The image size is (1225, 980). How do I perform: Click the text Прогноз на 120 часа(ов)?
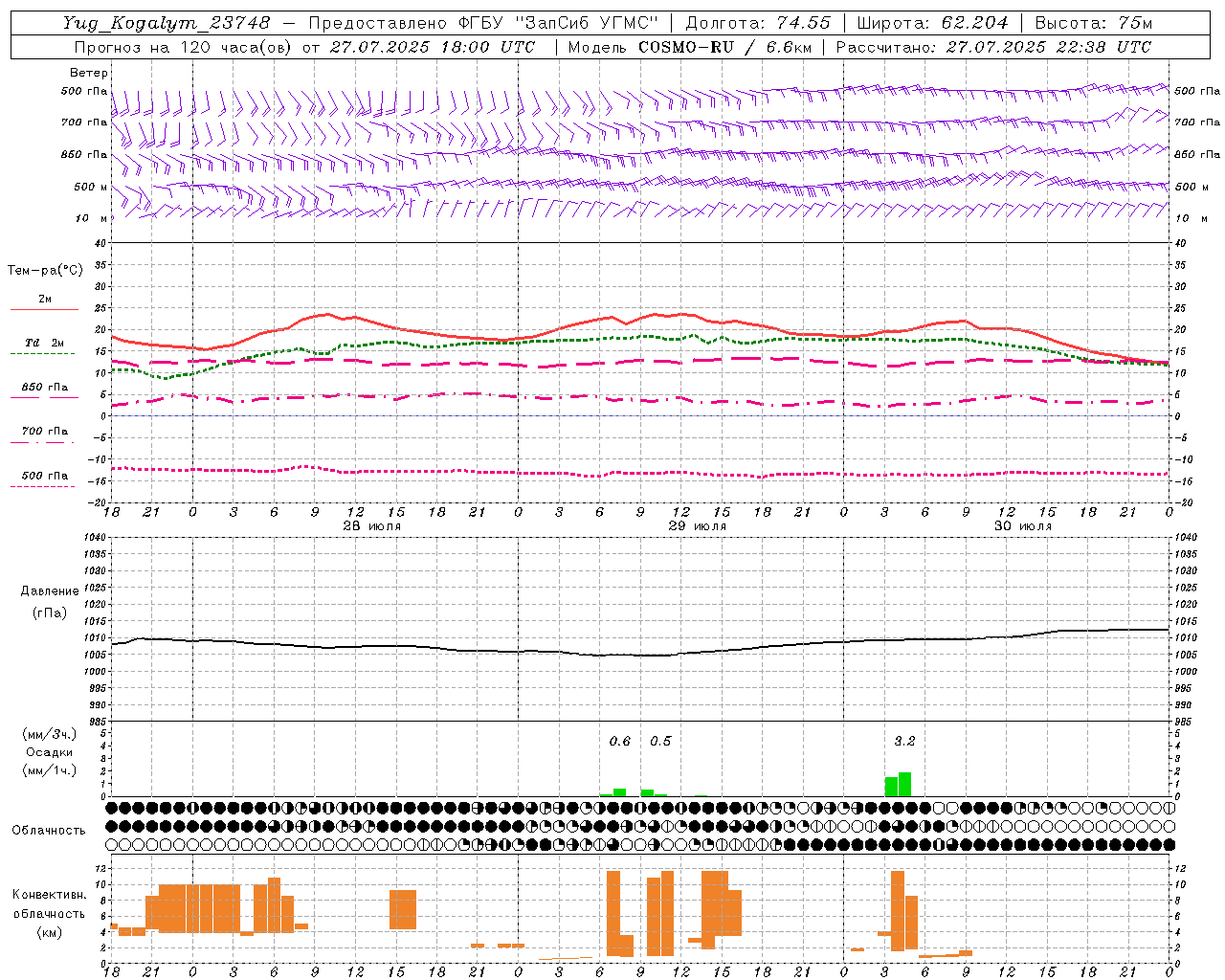185,47
